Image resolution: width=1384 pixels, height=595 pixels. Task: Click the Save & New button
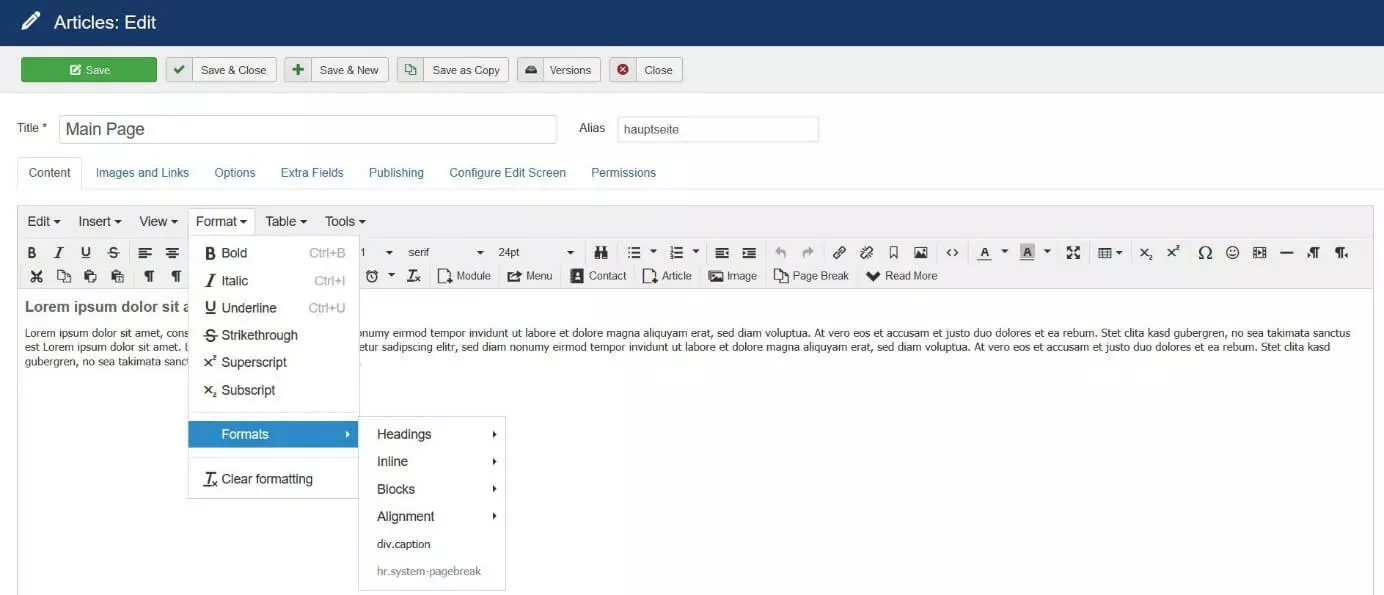click(337, 70)
